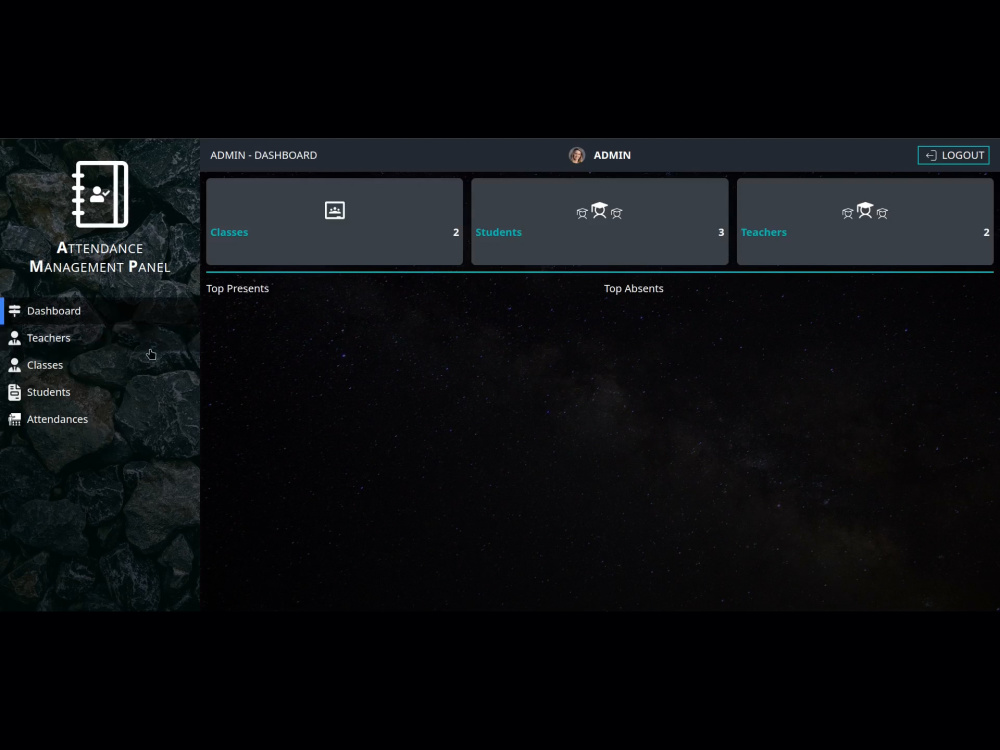Viewport: 1000px width, 750px height.
Task: Open the Attendances sidebar section
Action: pyautogui.click(x=100, y=419)
